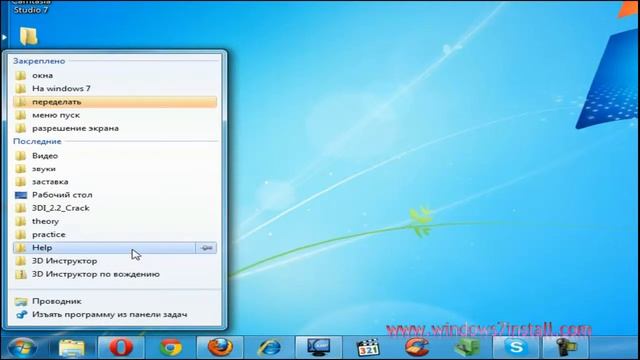Unpin Help using the pin icon

tap(207, 248)
